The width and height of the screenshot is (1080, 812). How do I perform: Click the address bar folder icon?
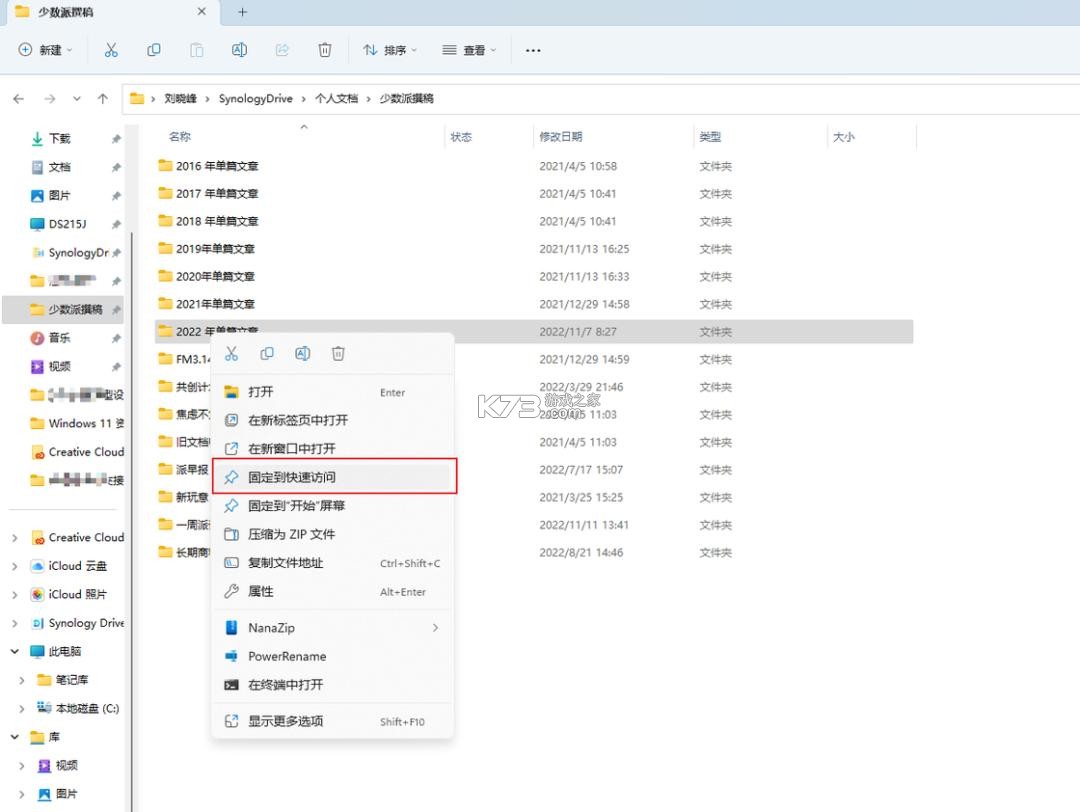pos(137,98)
